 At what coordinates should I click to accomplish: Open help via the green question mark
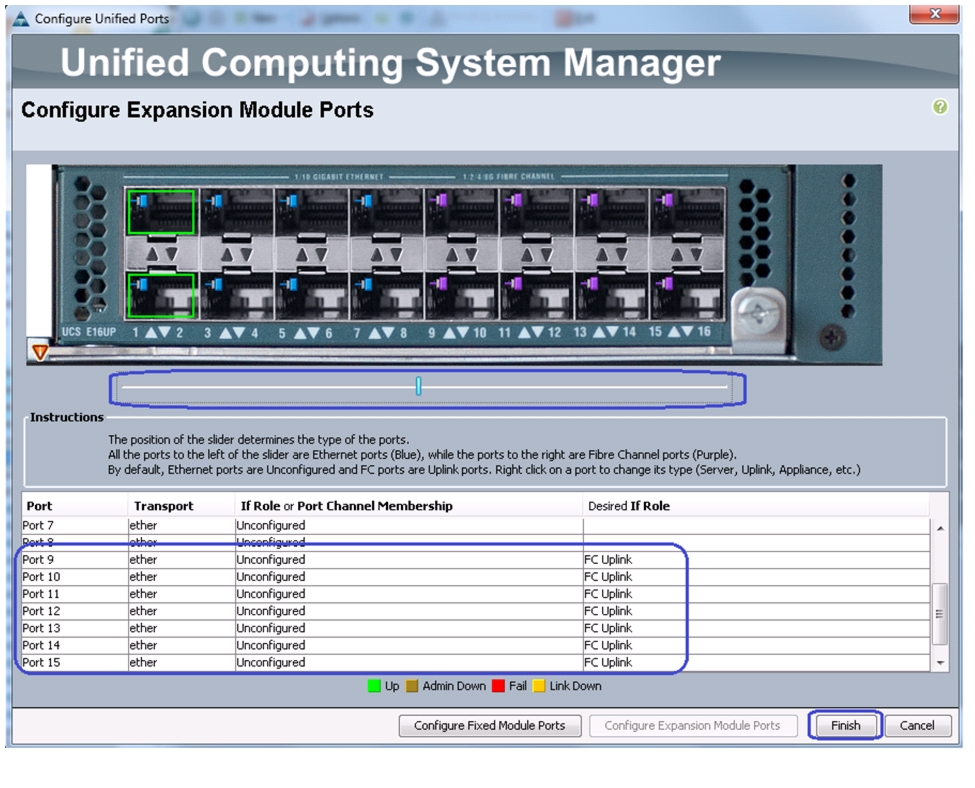click(x=940, y=107)
